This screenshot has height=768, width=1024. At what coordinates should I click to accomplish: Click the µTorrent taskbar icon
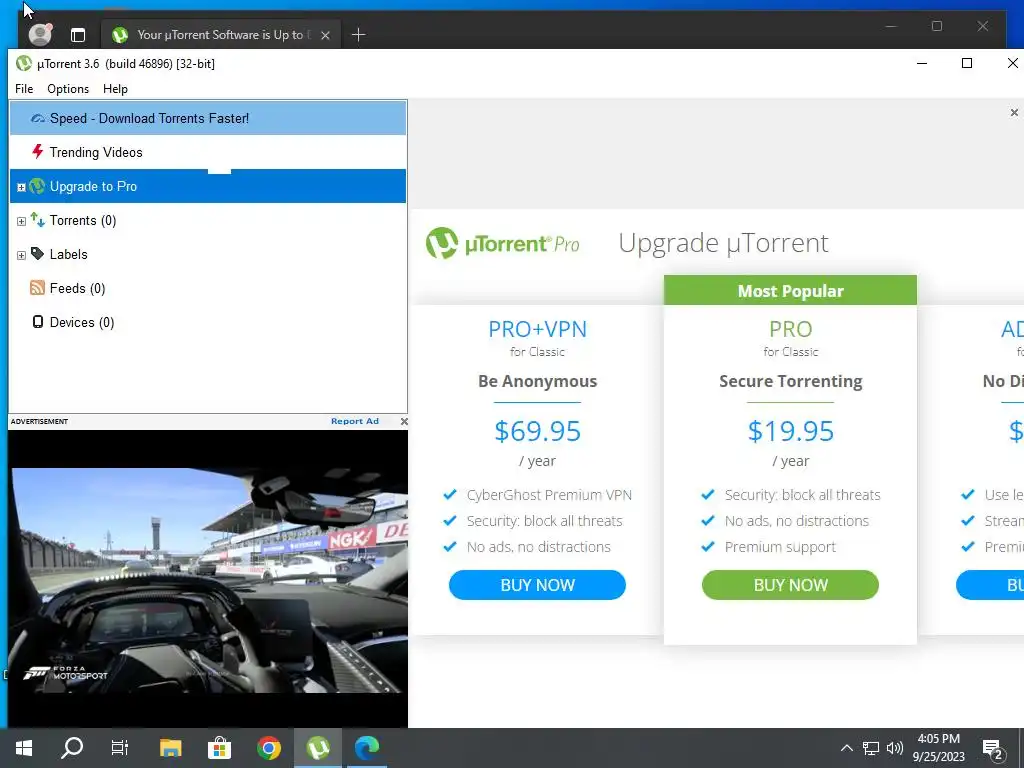point(318,748)
